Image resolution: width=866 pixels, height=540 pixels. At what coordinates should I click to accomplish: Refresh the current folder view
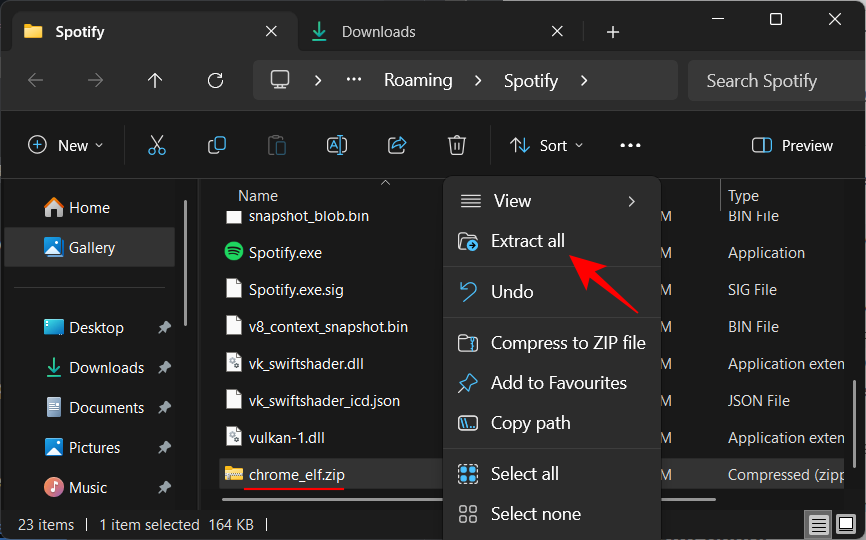point(215,80)
